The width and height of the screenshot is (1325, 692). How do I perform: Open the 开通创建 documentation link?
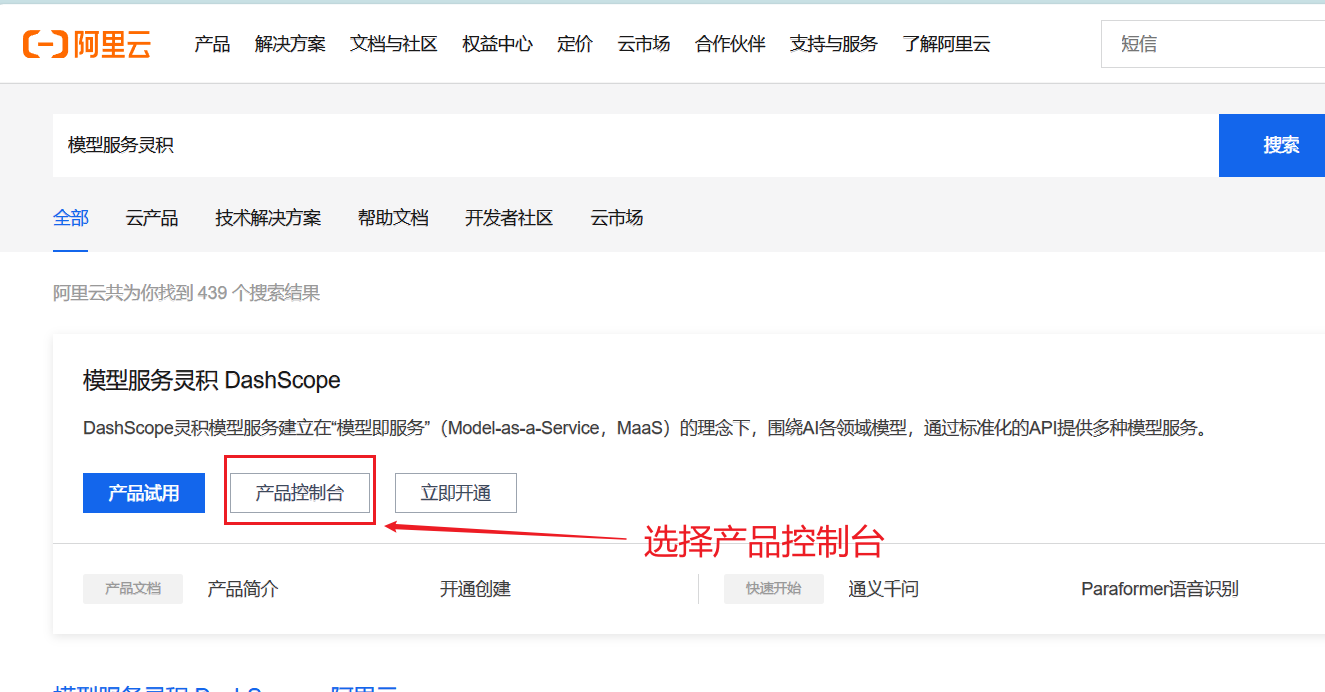coord(475,589)
